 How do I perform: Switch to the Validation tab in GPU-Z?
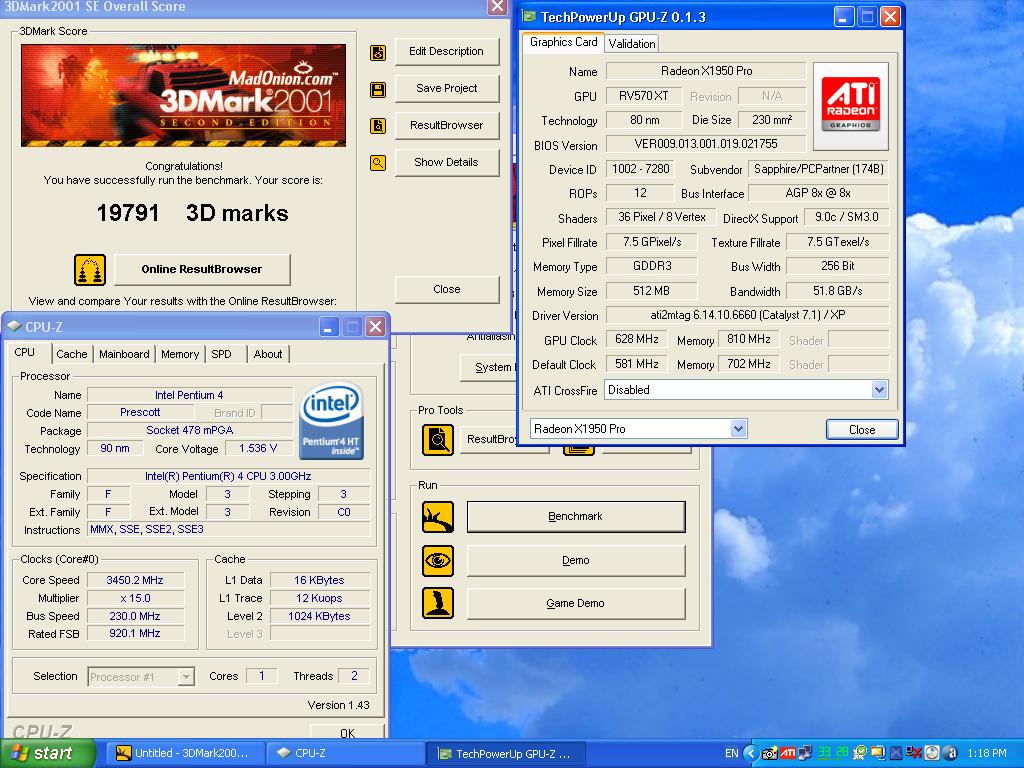[x=632, y=44]
